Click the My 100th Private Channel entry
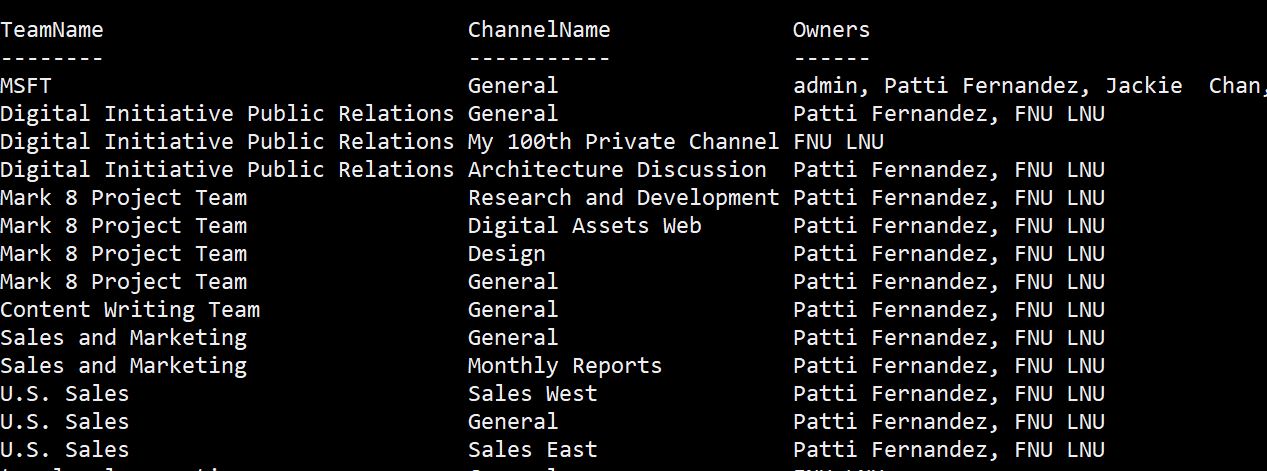Image resolution: width=1267 pixels, height=471 pixels. coord(622,142)
